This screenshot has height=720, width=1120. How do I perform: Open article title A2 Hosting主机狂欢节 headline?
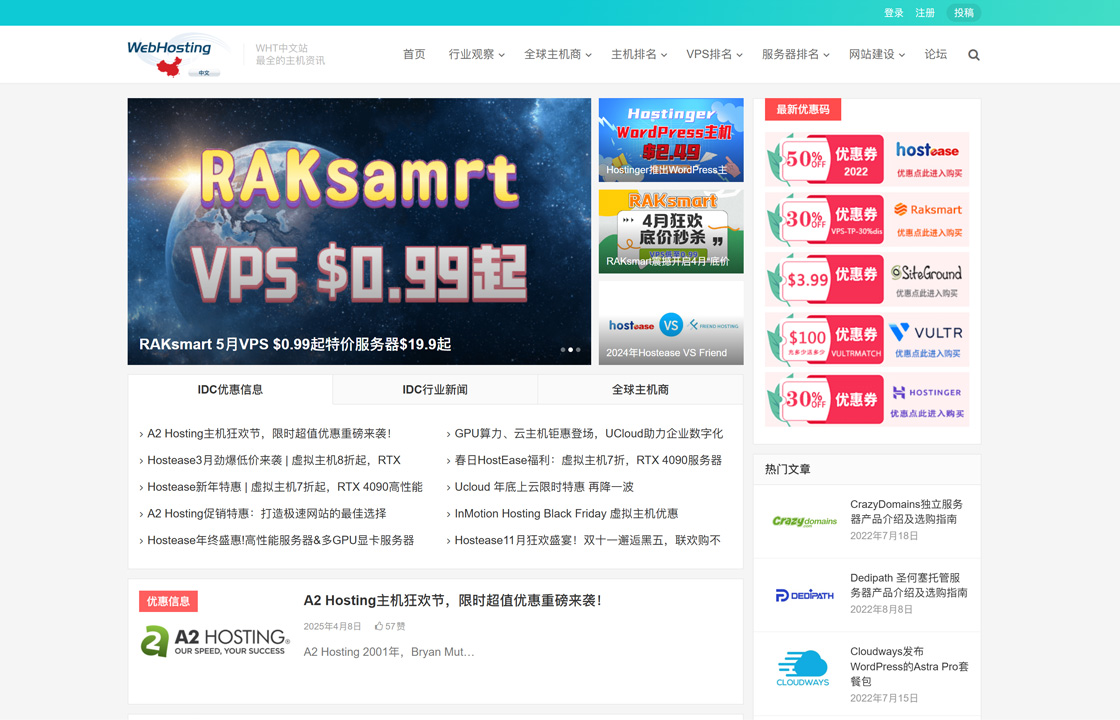click(452, 601)
